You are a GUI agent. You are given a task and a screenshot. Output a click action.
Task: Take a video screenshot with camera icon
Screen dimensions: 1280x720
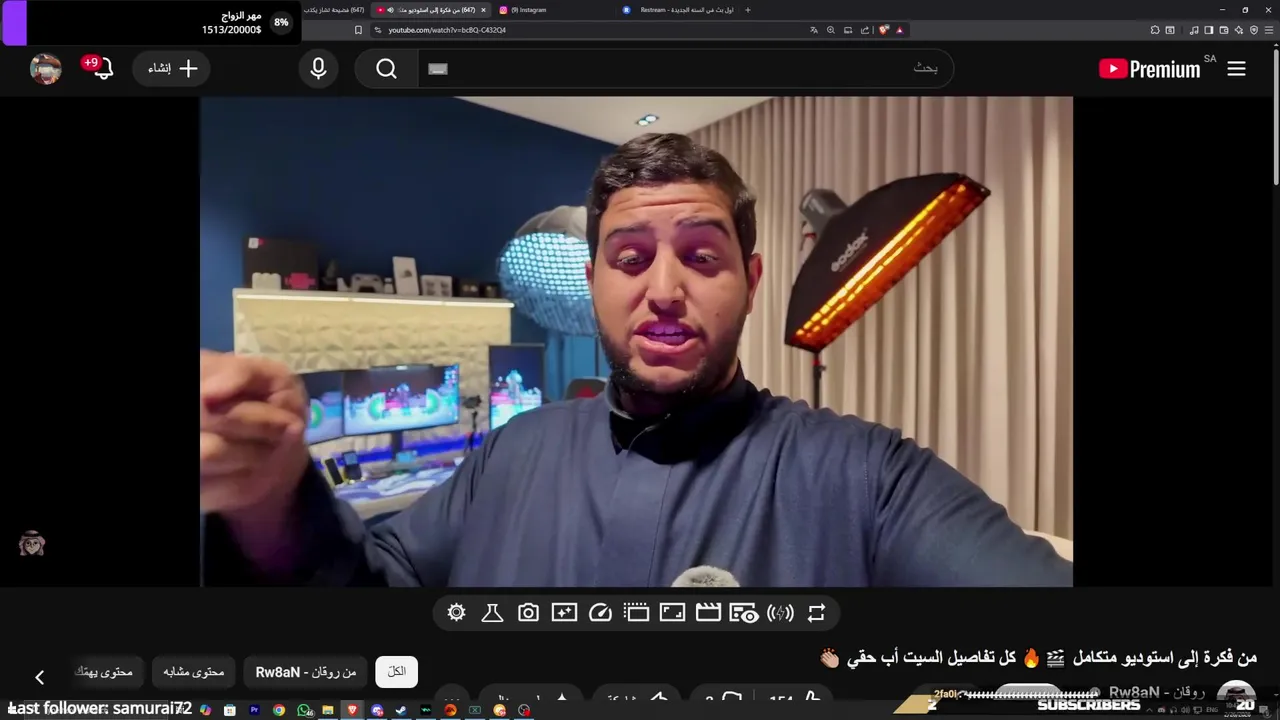[x=528, y=613]
